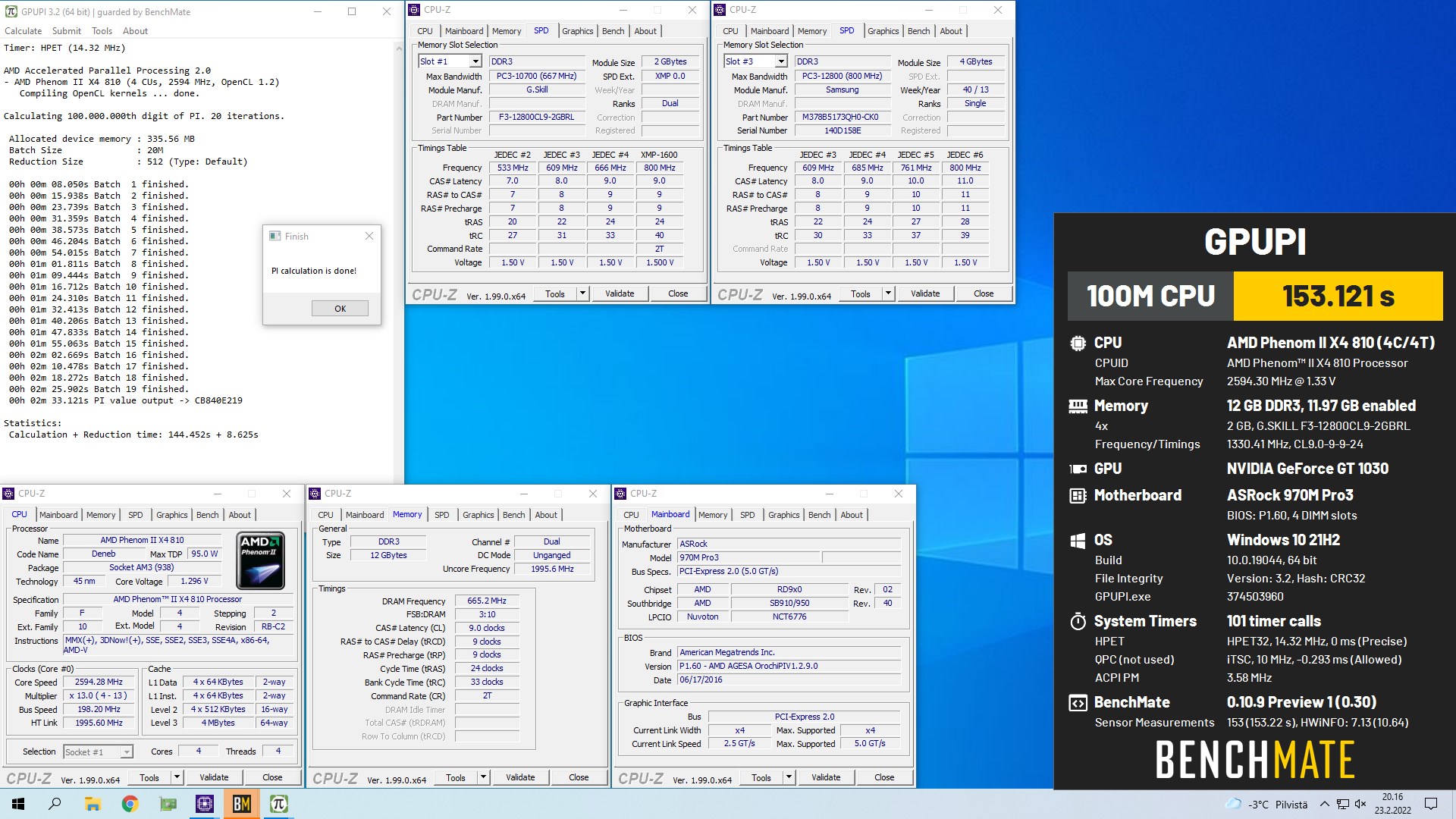The image size is (1456, 819).
Task: Switch to Memory tab in Slot #1 SPD window
Action: [x=507, y=31]
